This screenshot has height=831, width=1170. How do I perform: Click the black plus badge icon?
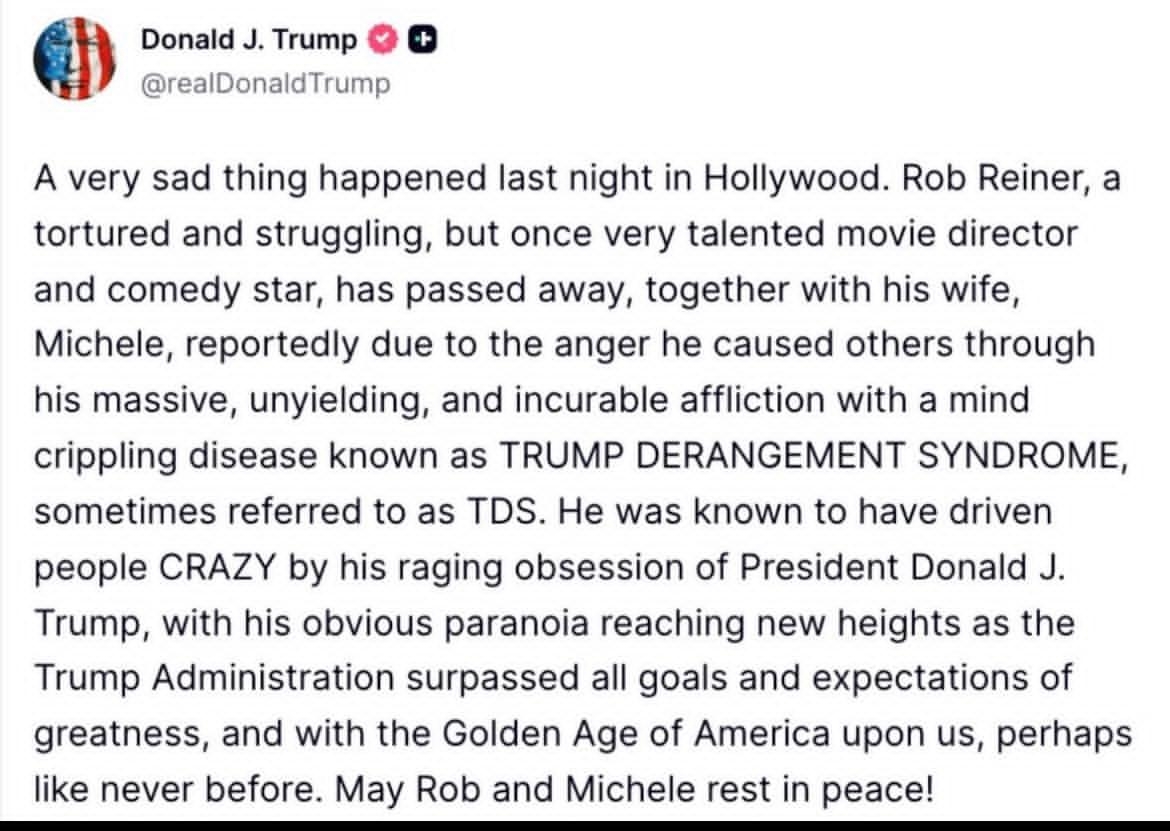point(423,40)
